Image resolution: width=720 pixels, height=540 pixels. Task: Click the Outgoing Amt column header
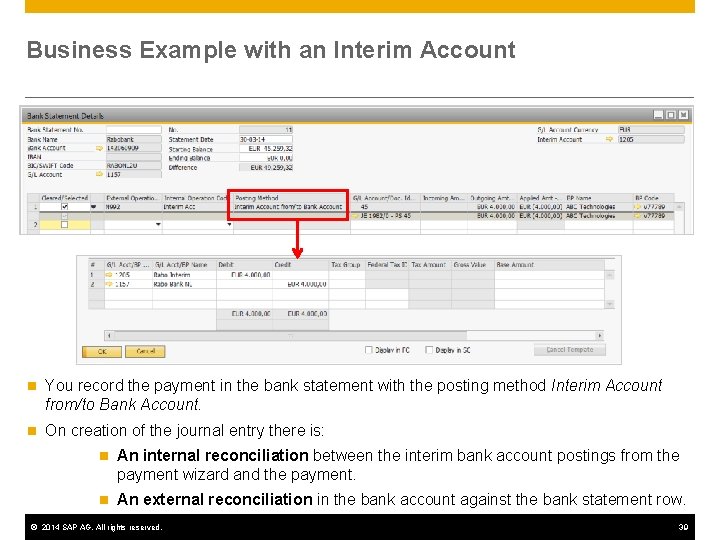point(492,198)
